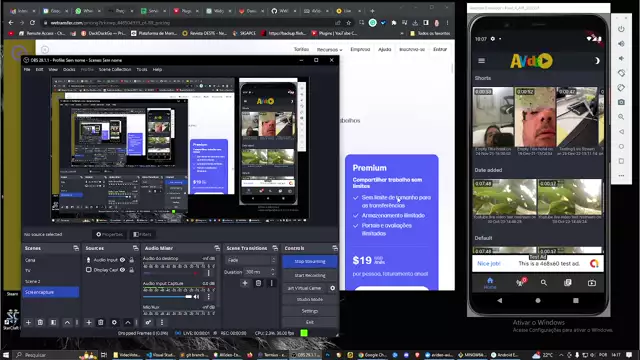Viewport: 640px width, 360px height.
Task: Open File menu in OBS
Action: (27, 69)
